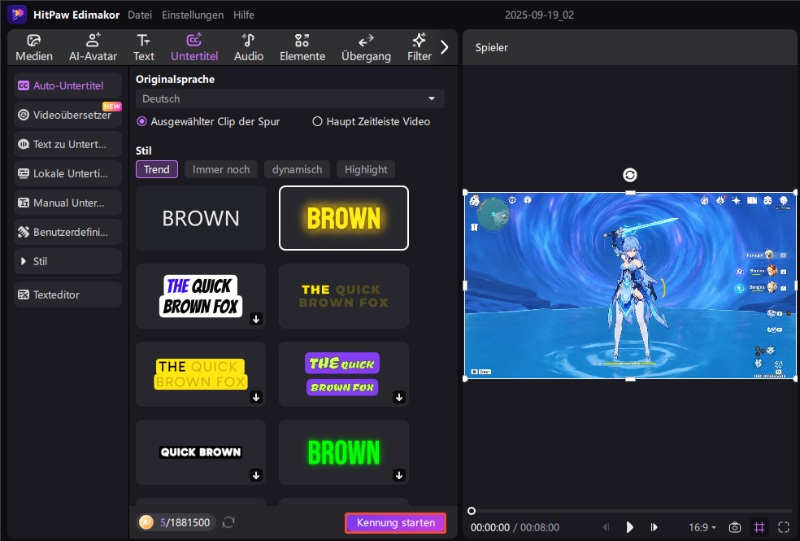Select 'Ausgewählter Clip der Spur' option

pos(142,121)
